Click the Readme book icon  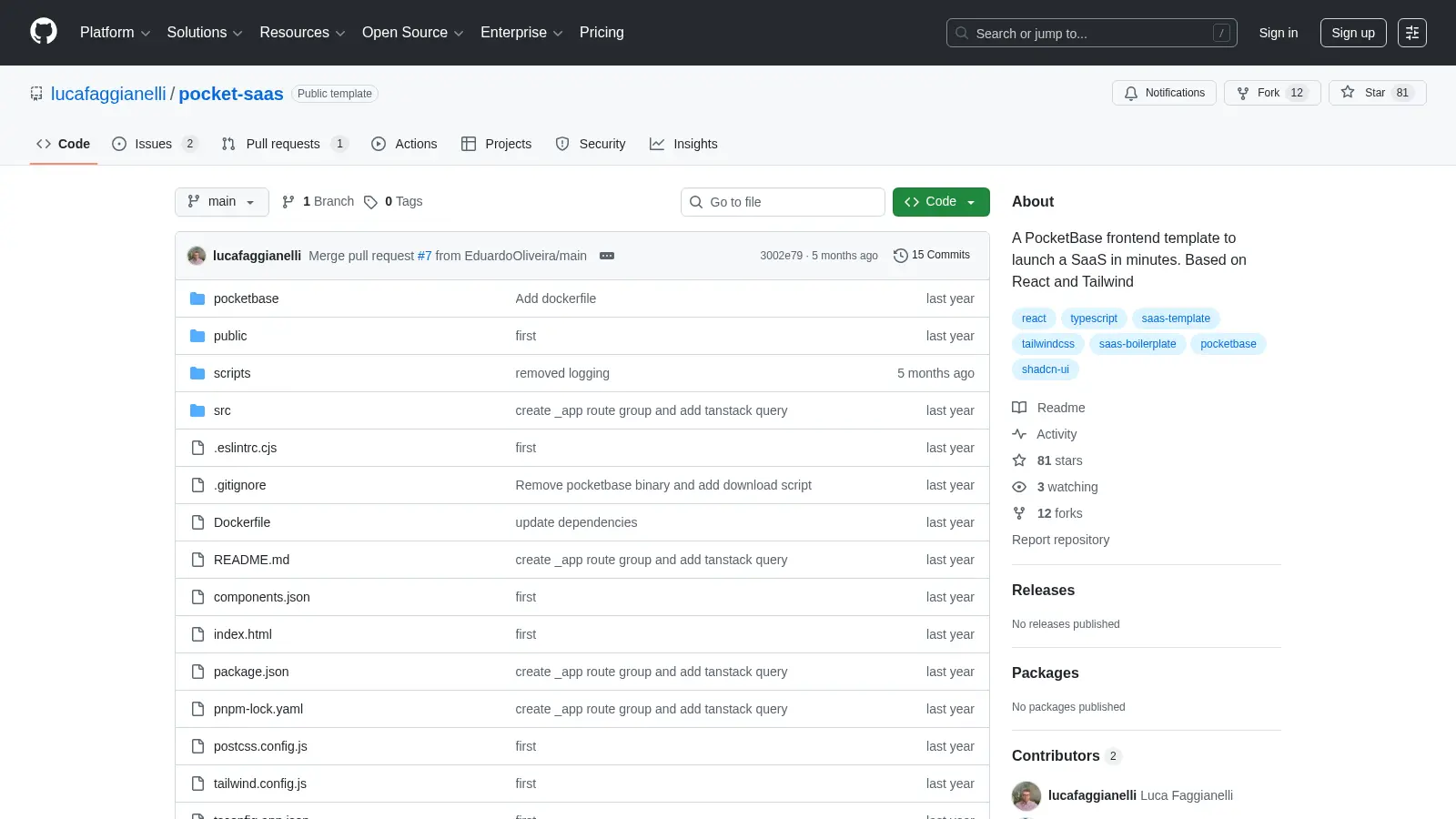coord(1019,408)
